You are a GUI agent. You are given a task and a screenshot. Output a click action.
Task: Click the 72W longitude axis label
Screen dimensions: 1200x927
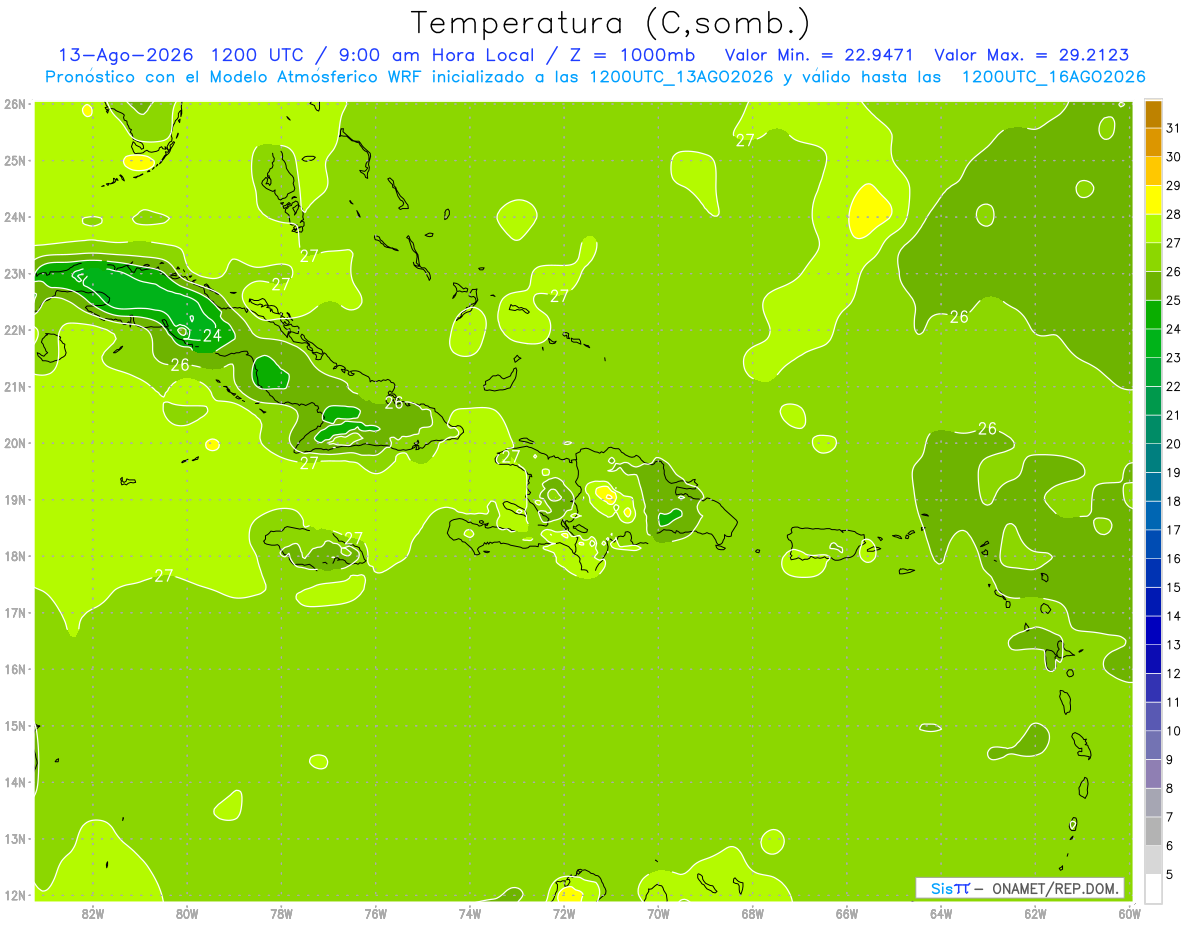click(564, 913)
